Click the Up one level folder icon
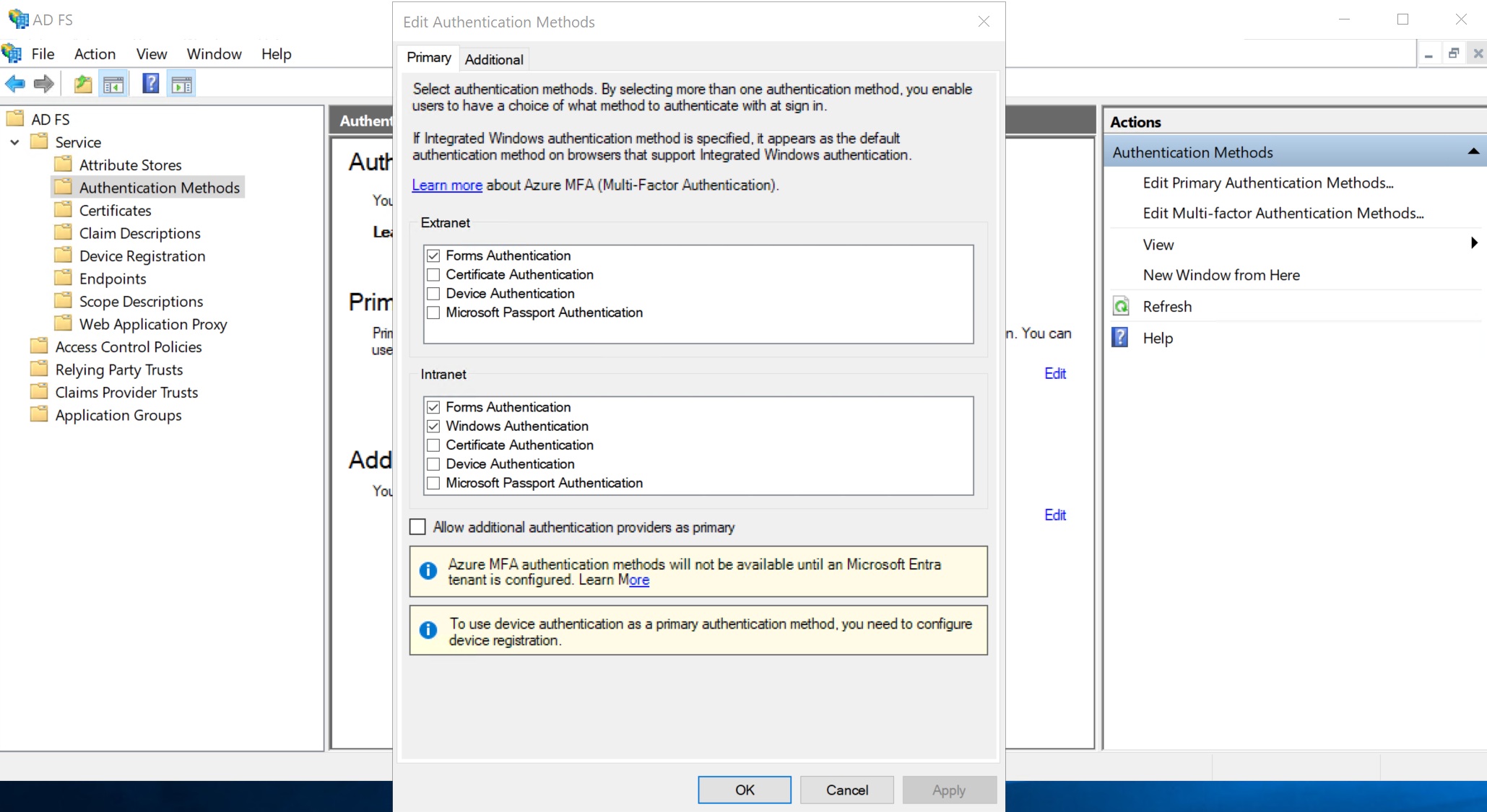This screenshot has width=1487, height=812. tap(83, 84)
